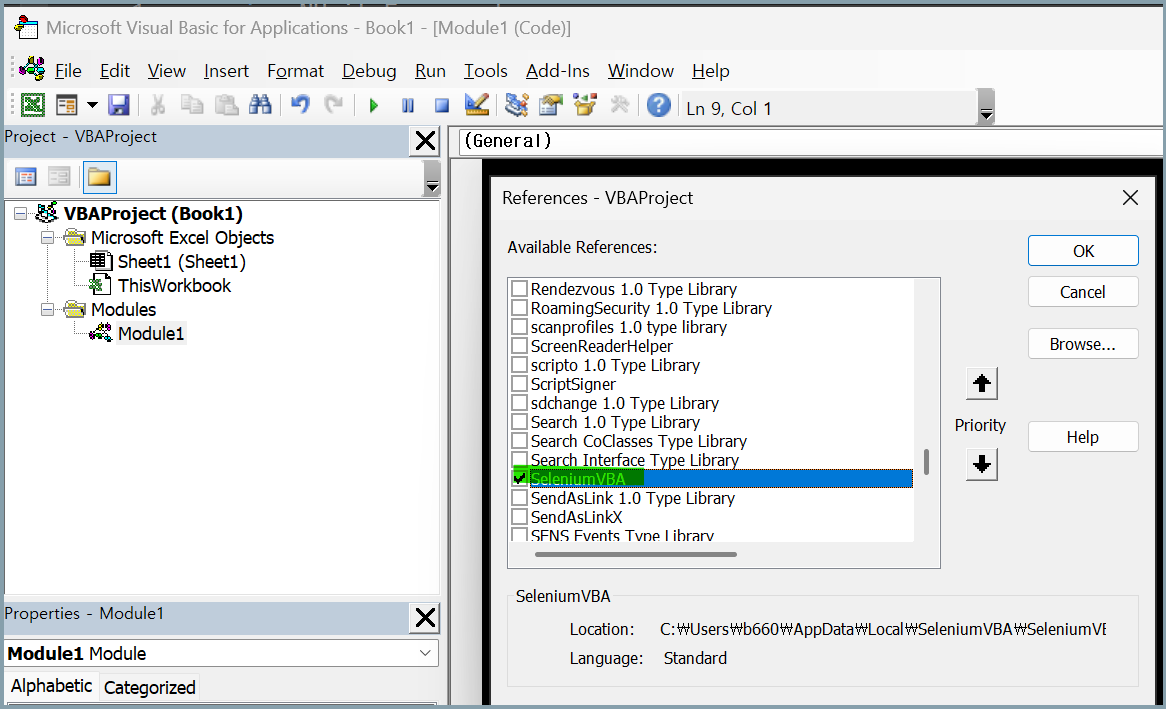The width and height of the screenshot is (1166, 709).
Task: Redo the last action
Action: point(333,105)
